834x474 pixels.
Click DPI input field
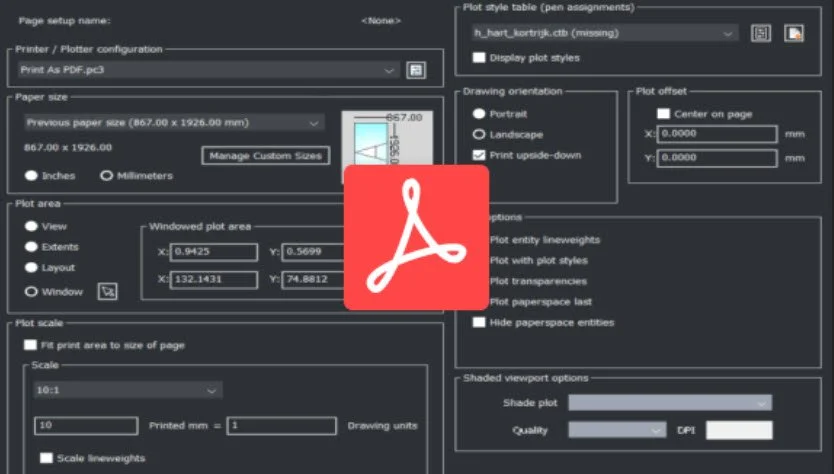click(739, 430)
